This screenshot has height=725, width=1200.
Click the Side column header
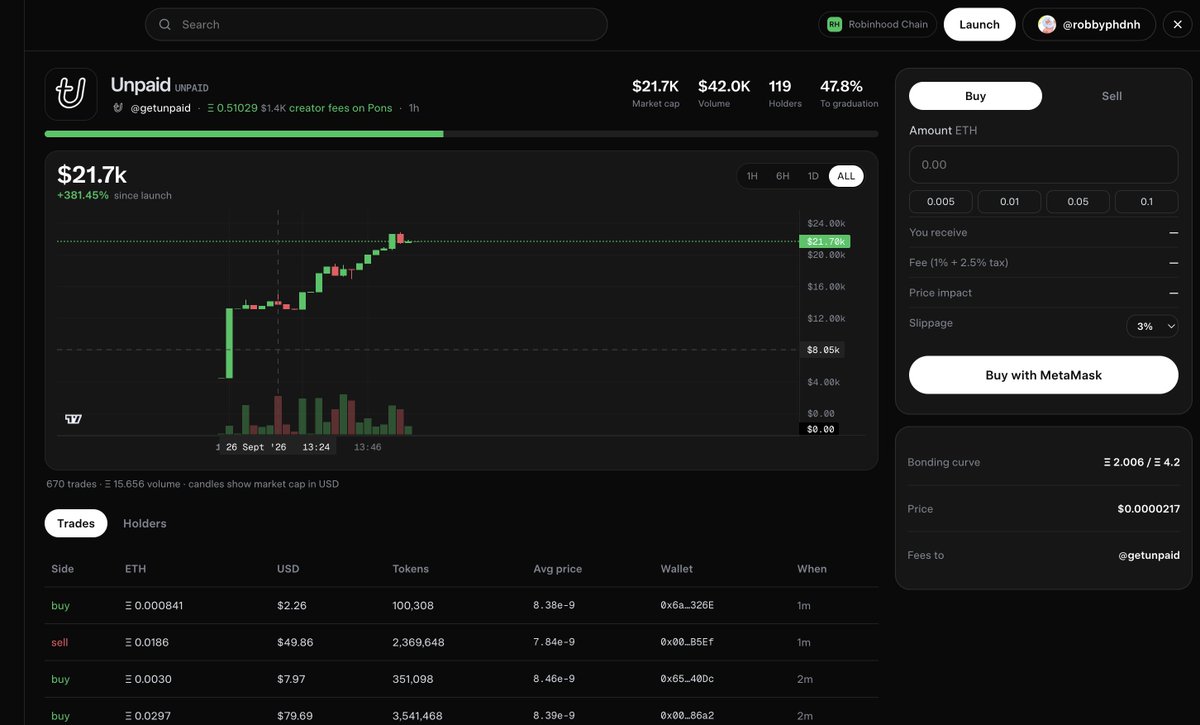click(63, 569)
